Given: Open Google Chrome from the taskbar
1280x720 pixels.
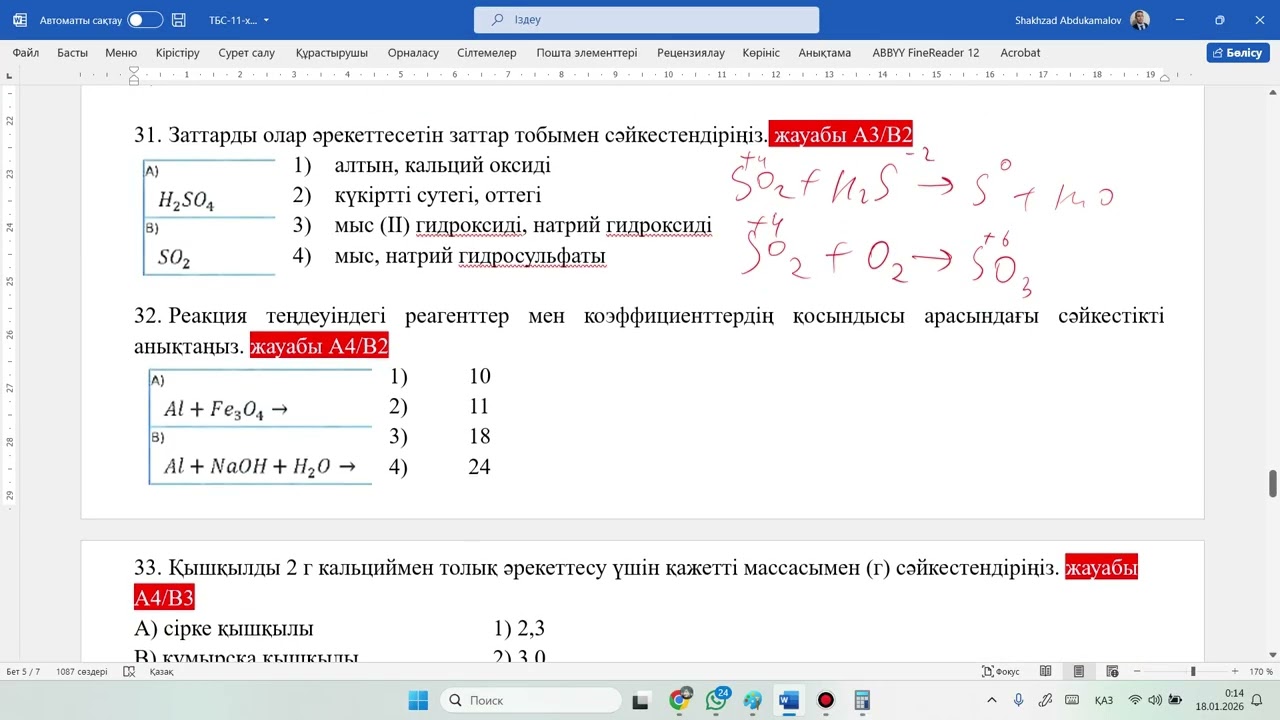Looking at the screenshot, I should [680, 700].
